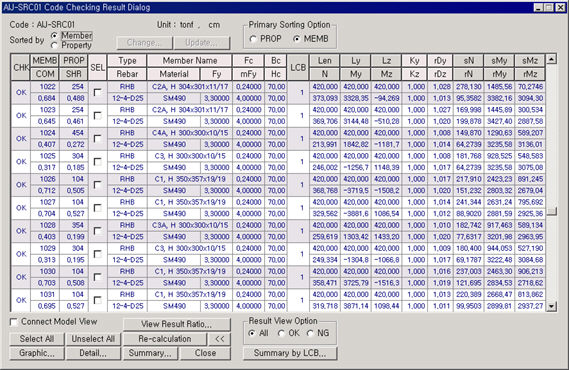Select member number 1022 cell
The height and width of the screenshot is (370, 569).
45,87
